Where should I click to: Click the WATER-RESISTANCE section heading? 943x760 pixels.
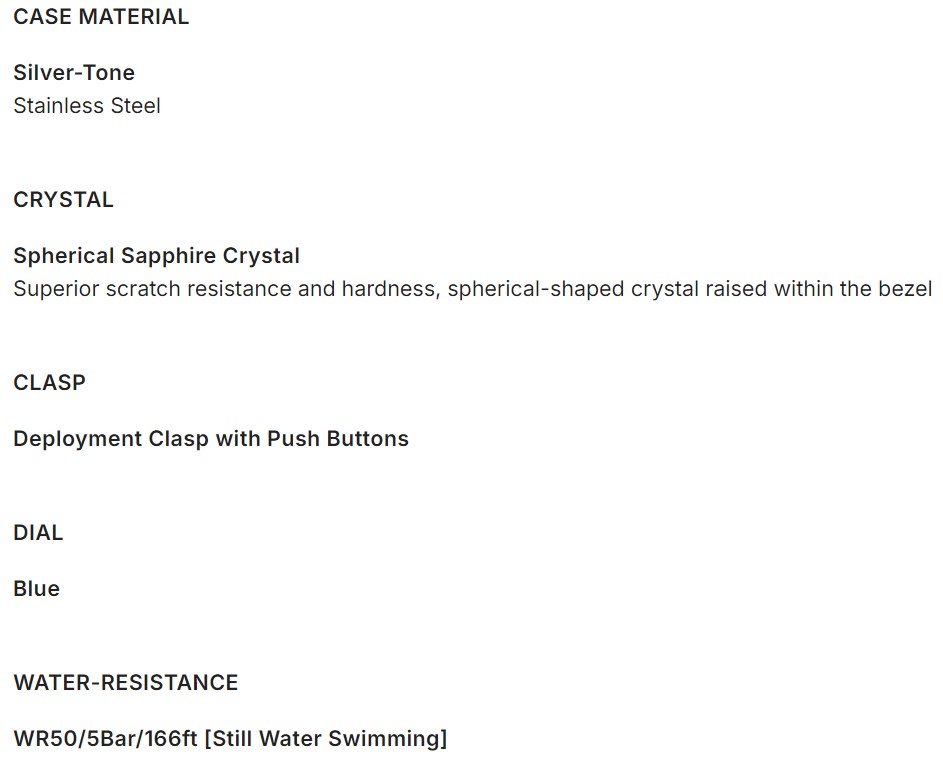(x=126, y=683)
